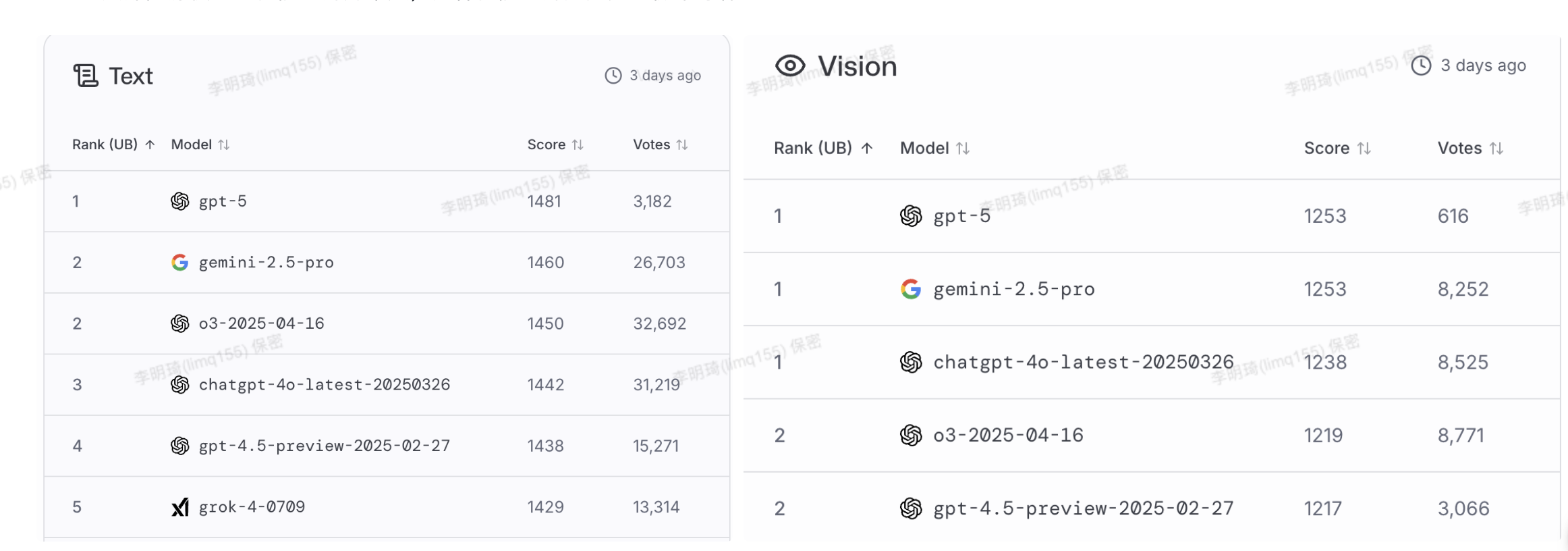Click Google logo beside gemini-2.5-pro in Text table

coord(179,262)
